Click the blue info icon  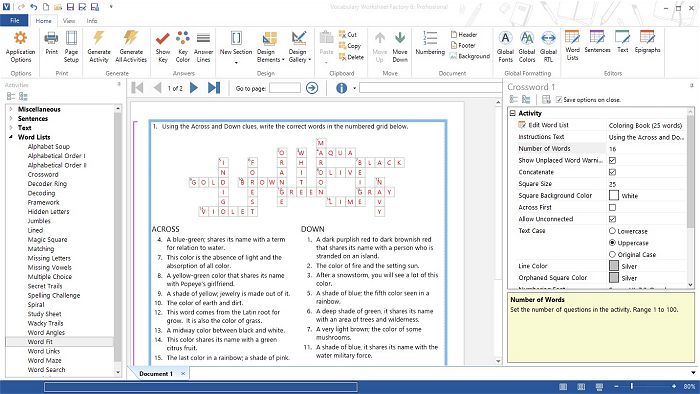(x=342, y=88)
